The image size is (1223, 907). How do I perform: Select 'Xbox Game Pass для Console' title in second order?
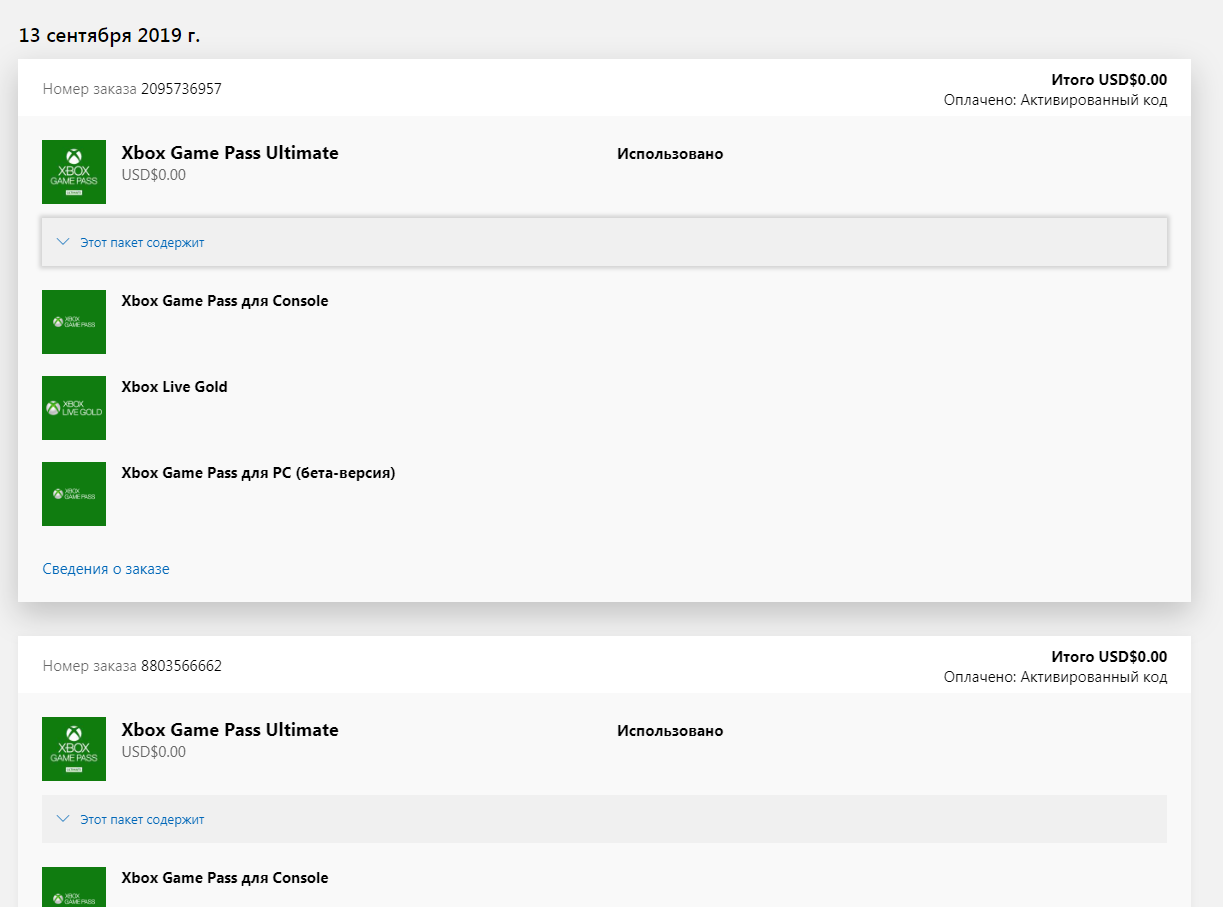(225, 878)
